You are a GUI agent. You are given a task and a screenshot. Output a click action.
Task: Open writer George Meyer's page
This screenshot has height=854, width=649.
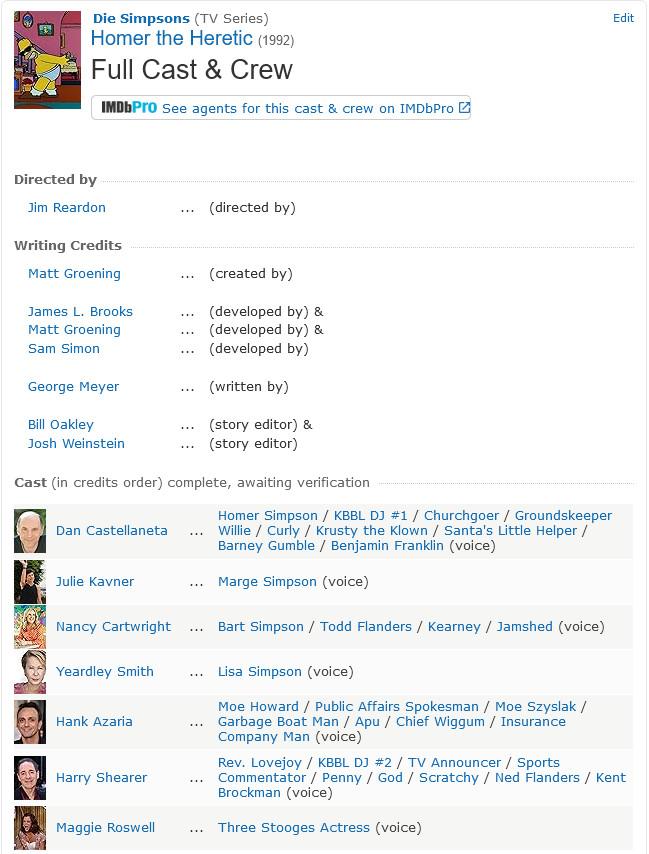74,387
